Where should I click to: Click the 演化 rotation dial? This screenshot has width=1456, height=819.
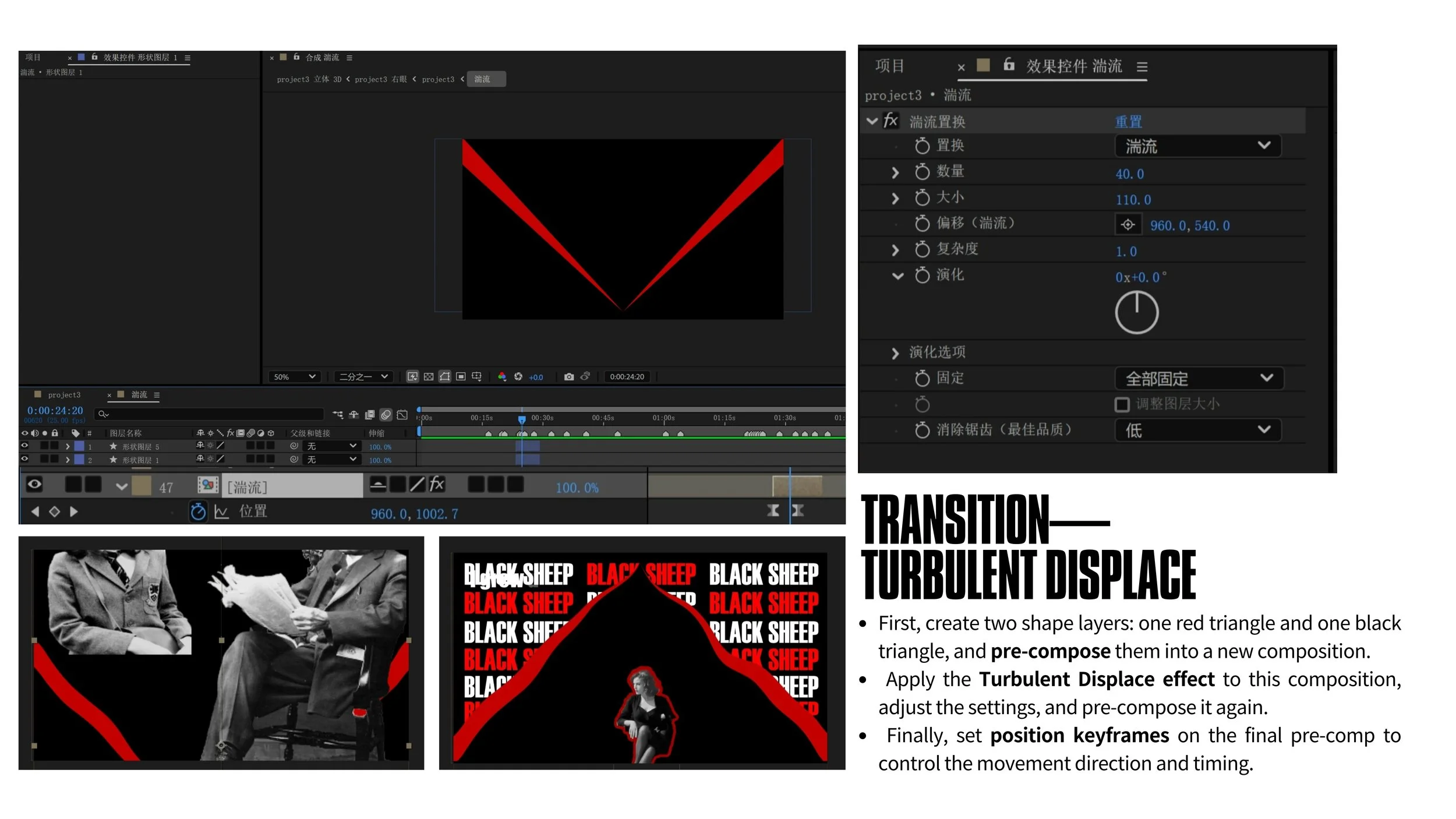1136,313
